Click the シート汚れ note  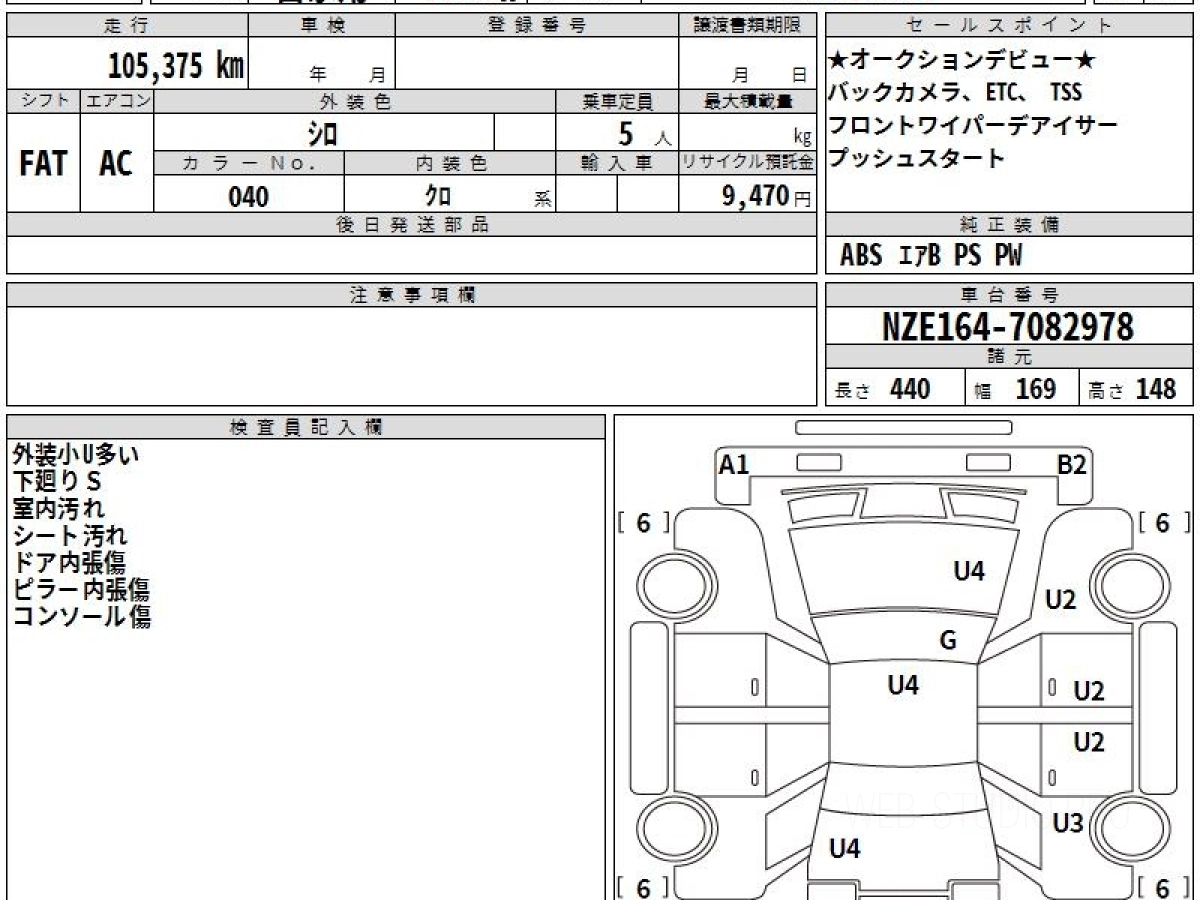(69, 536)
